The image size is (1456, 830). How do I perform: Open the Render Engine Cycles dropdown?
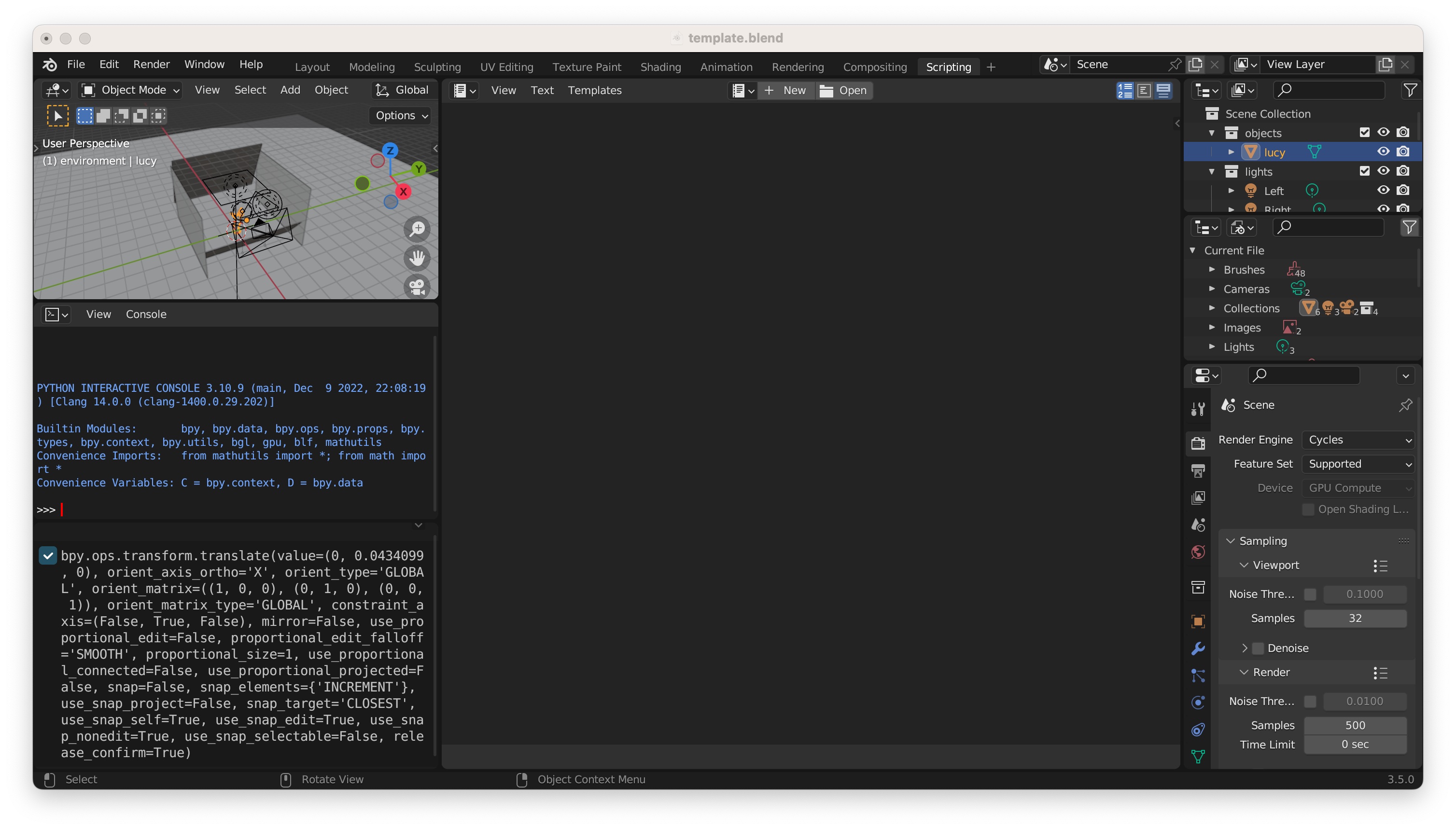(1358, 440)
